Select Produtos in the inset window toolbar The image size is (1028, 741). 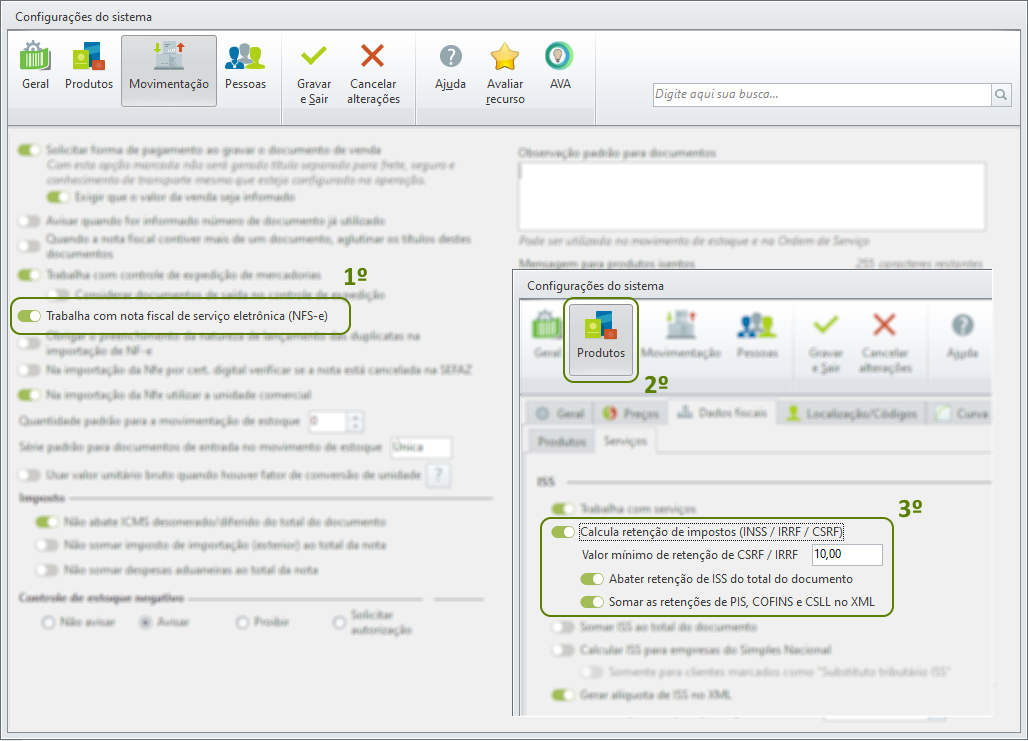[601, 340]
